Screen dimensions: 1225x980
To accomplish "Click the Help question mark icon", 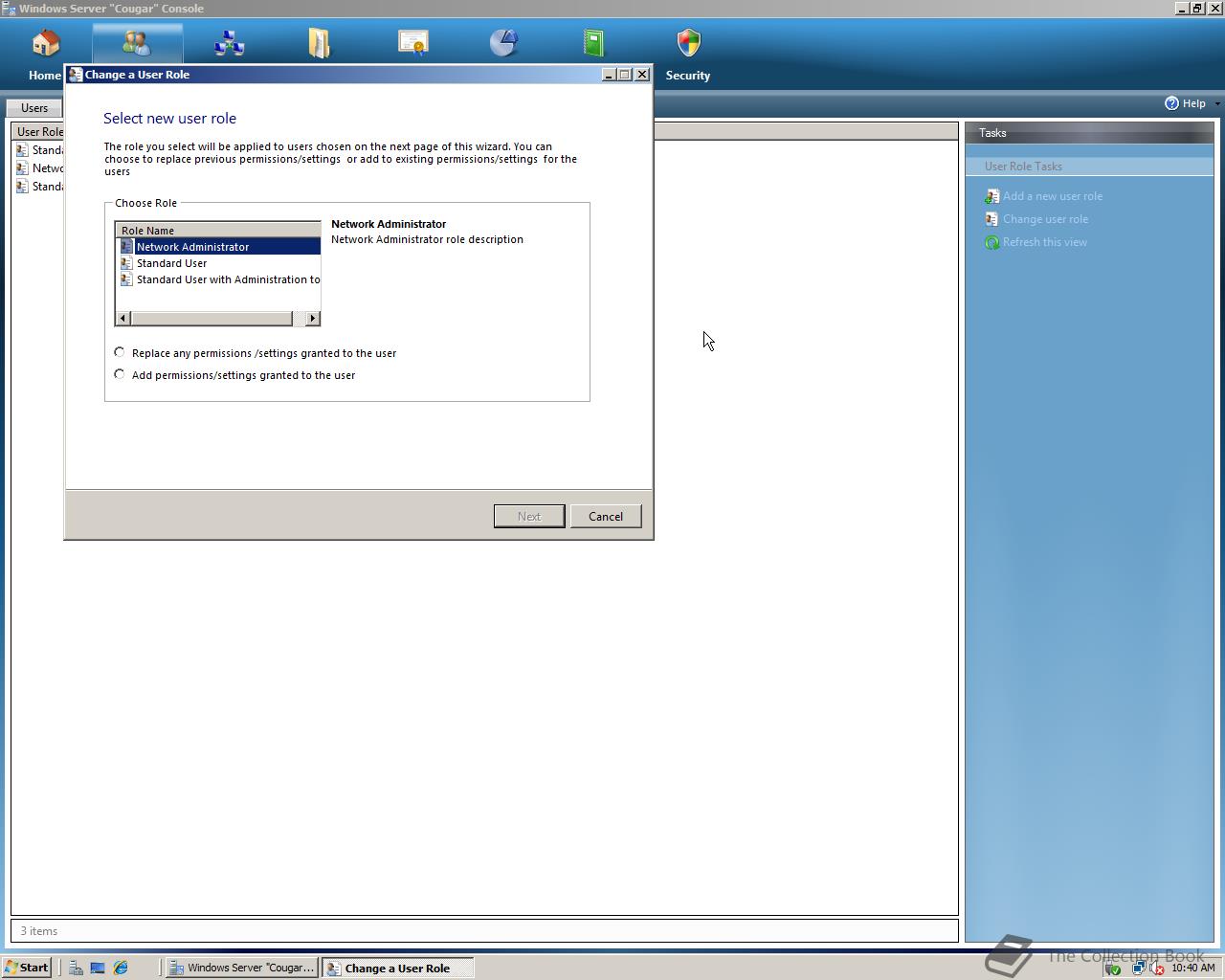I will coord(1171,103).
